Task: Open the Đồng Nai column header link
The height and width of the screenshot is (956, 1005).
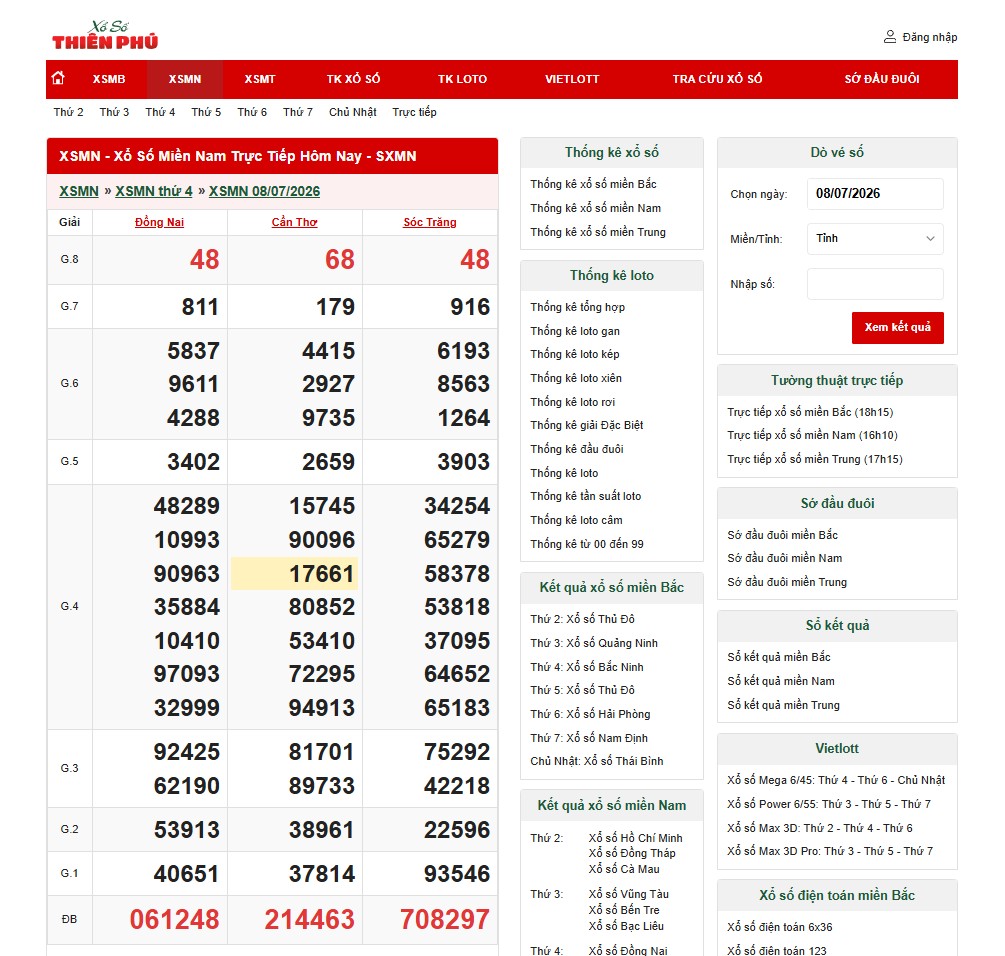Action: coord(159,222)
